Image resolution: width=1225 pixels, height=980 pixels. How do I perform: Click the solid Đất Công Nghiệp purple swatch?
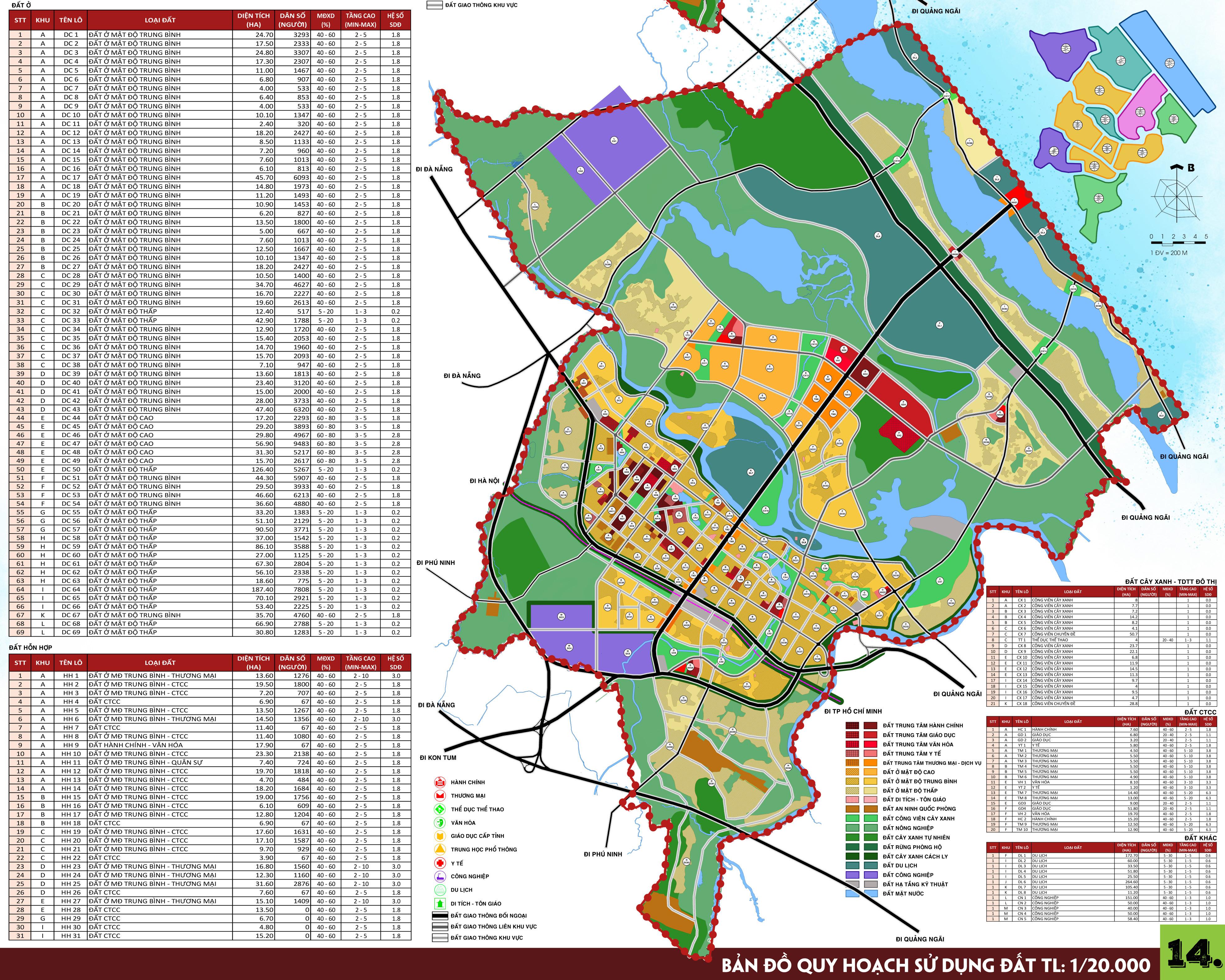point(871,875)
